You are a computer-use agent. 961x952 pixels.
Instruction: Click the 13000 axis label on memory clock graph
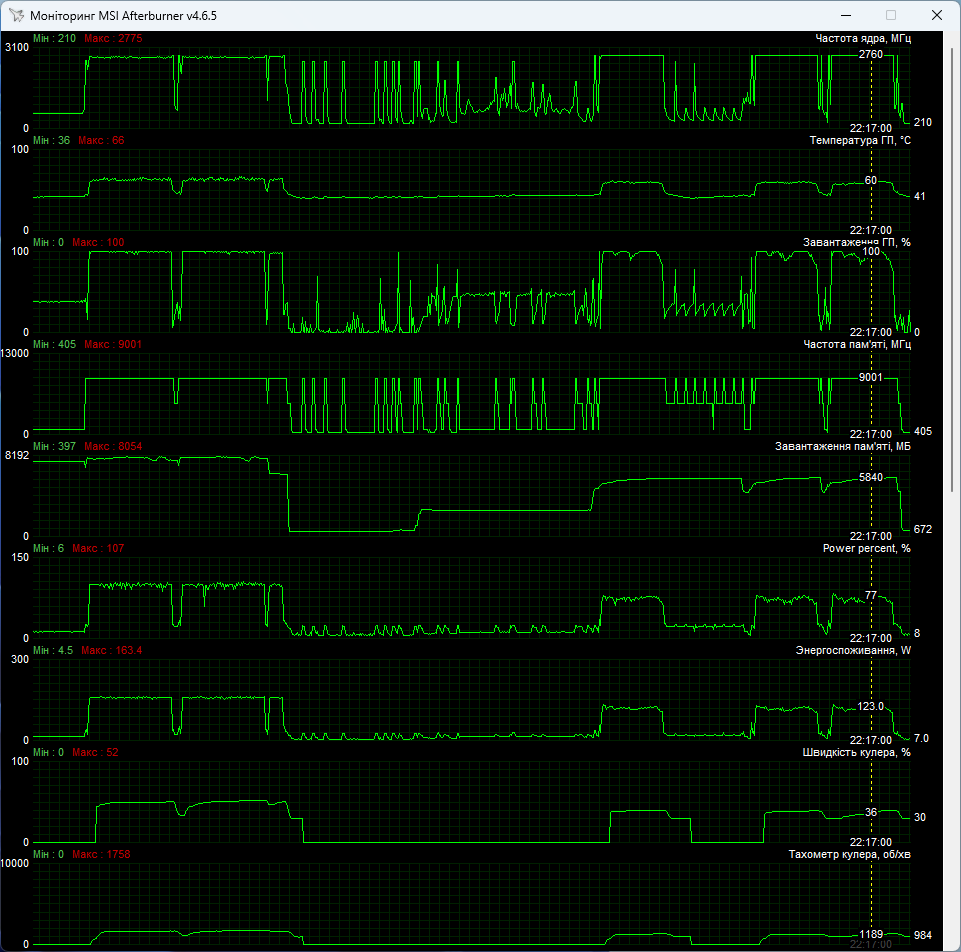(15, 353)
